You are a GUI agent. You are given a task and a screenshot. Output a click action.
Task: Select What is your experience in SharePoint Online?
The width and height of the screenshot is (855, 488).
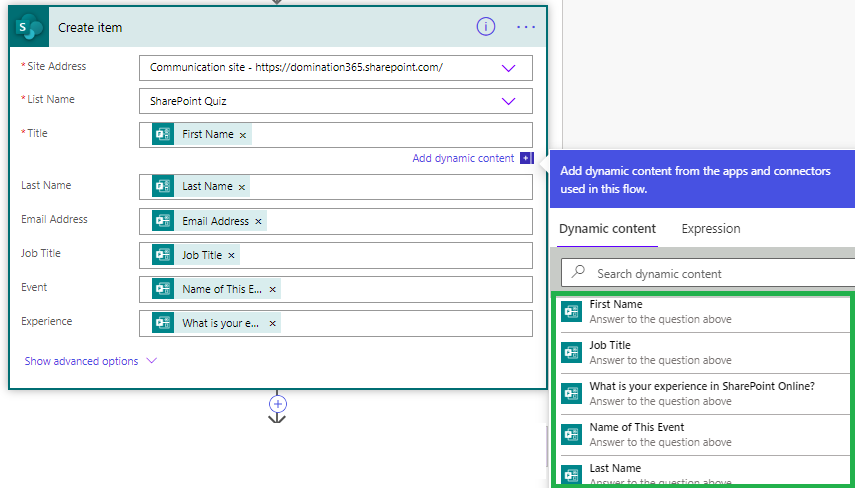click(x=706, y=393)
